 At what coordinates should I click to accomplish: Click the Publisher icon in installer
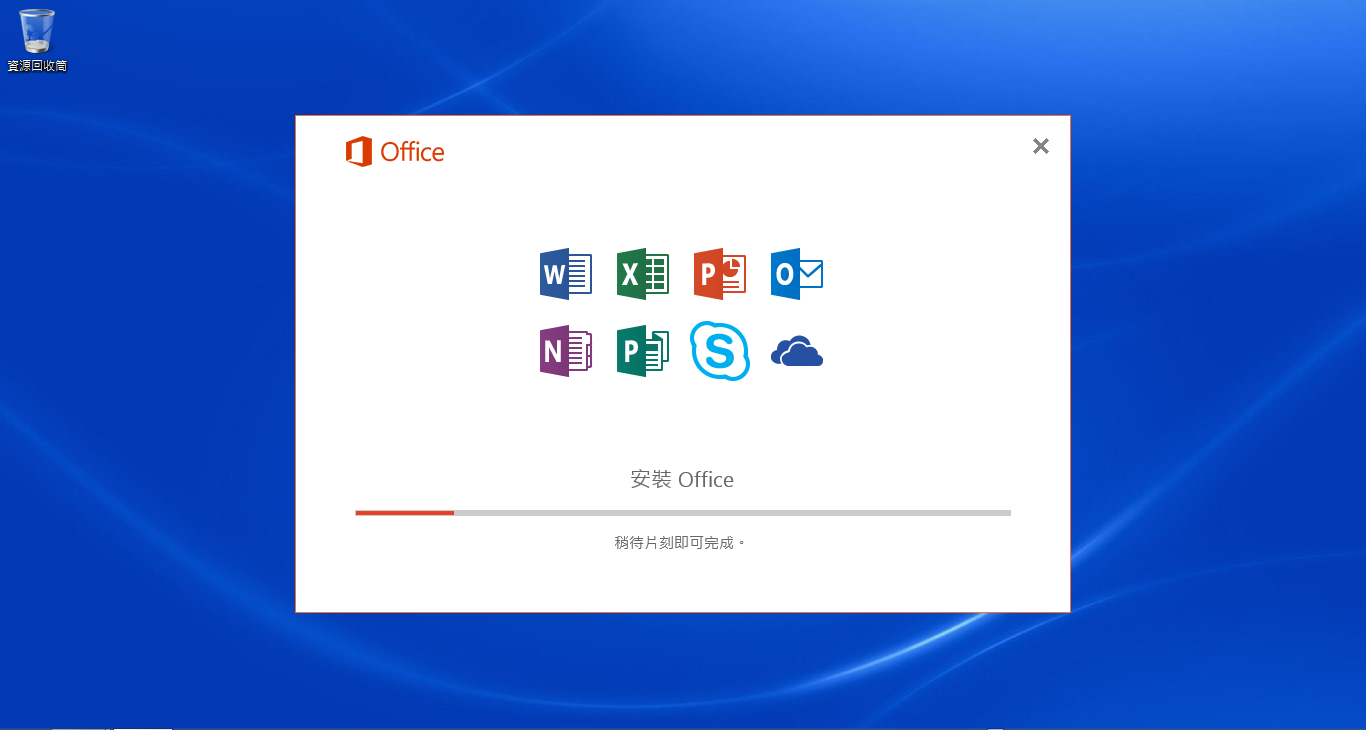643,351
